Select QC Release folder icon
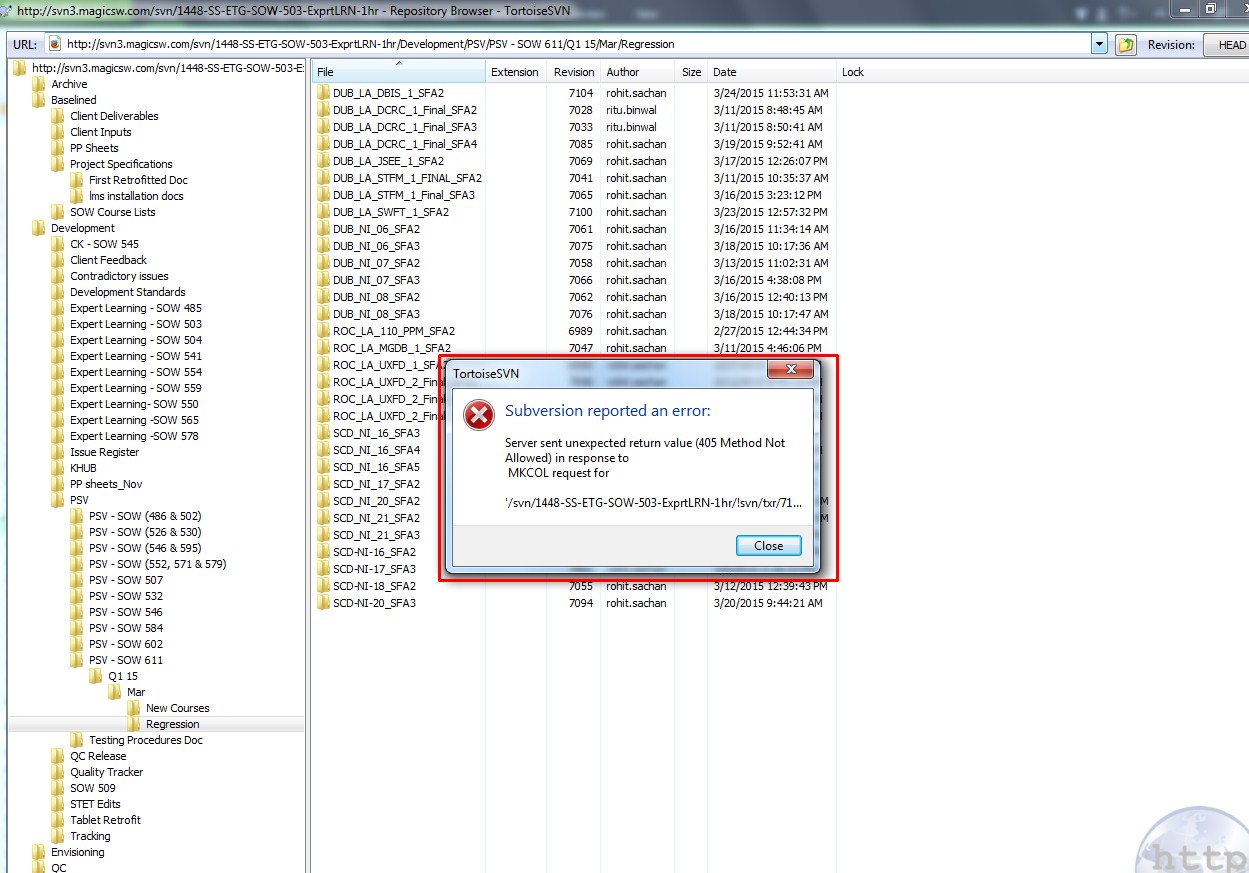 58,756
